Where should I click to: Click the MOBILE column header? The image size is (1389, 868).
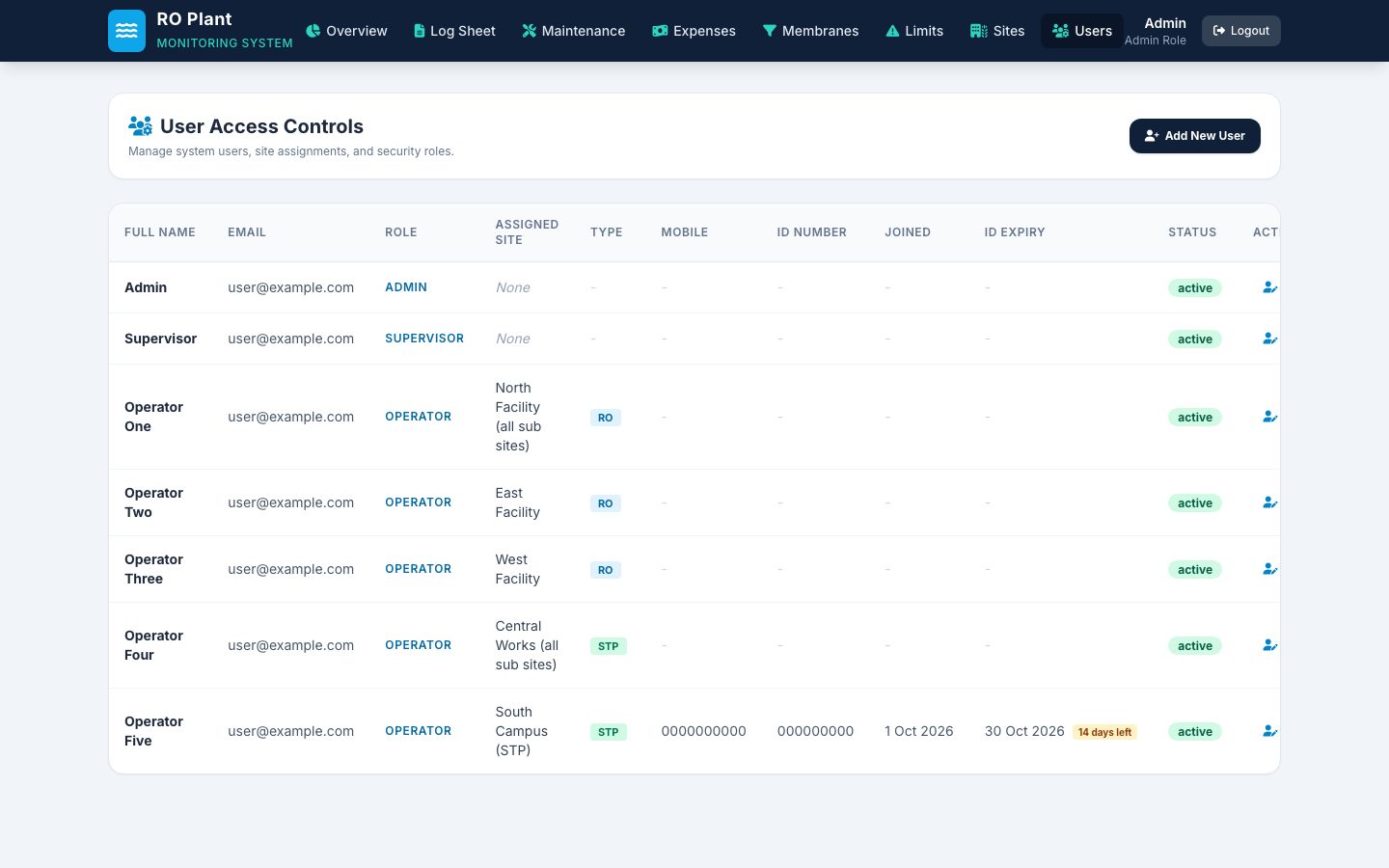(685, 232)
